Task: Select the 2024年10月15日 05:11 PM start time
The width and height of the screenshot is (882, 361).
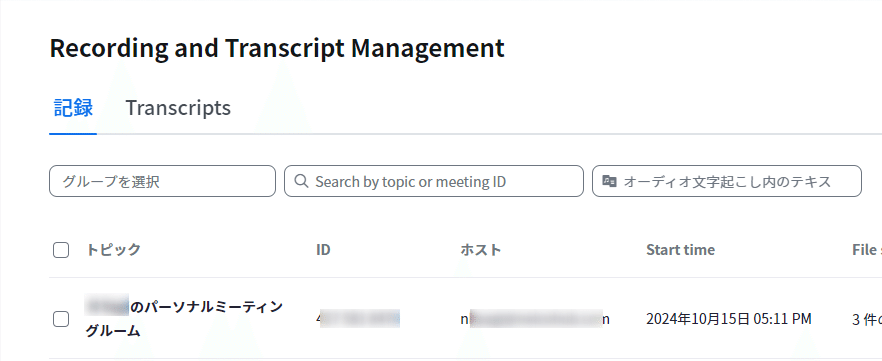Action: click(728, 319)
